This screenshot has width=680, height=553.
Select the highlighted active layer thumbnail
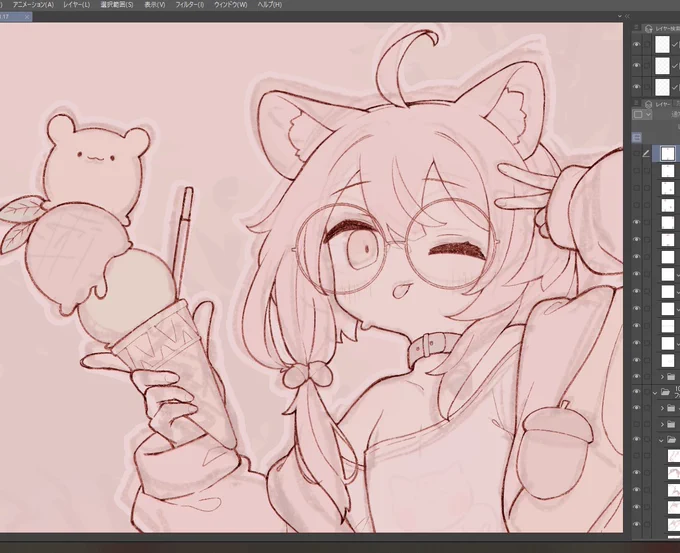tap(668, 153)
